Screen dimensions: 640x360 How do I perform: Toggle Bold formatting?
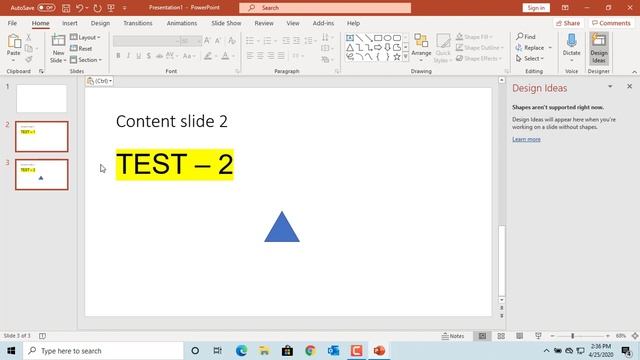pos(118,56)
